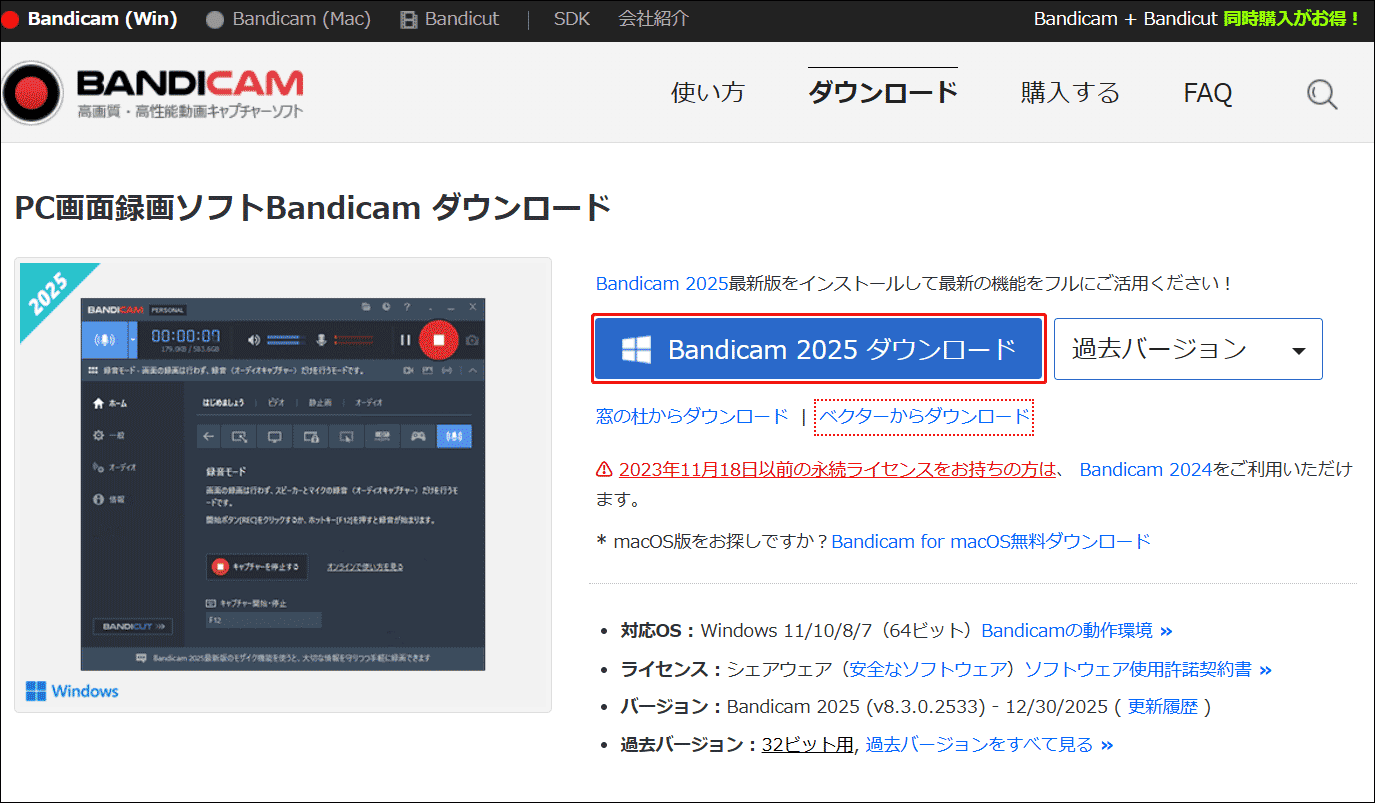Open the Bandicam 2025 text link

tap(662, 284)
